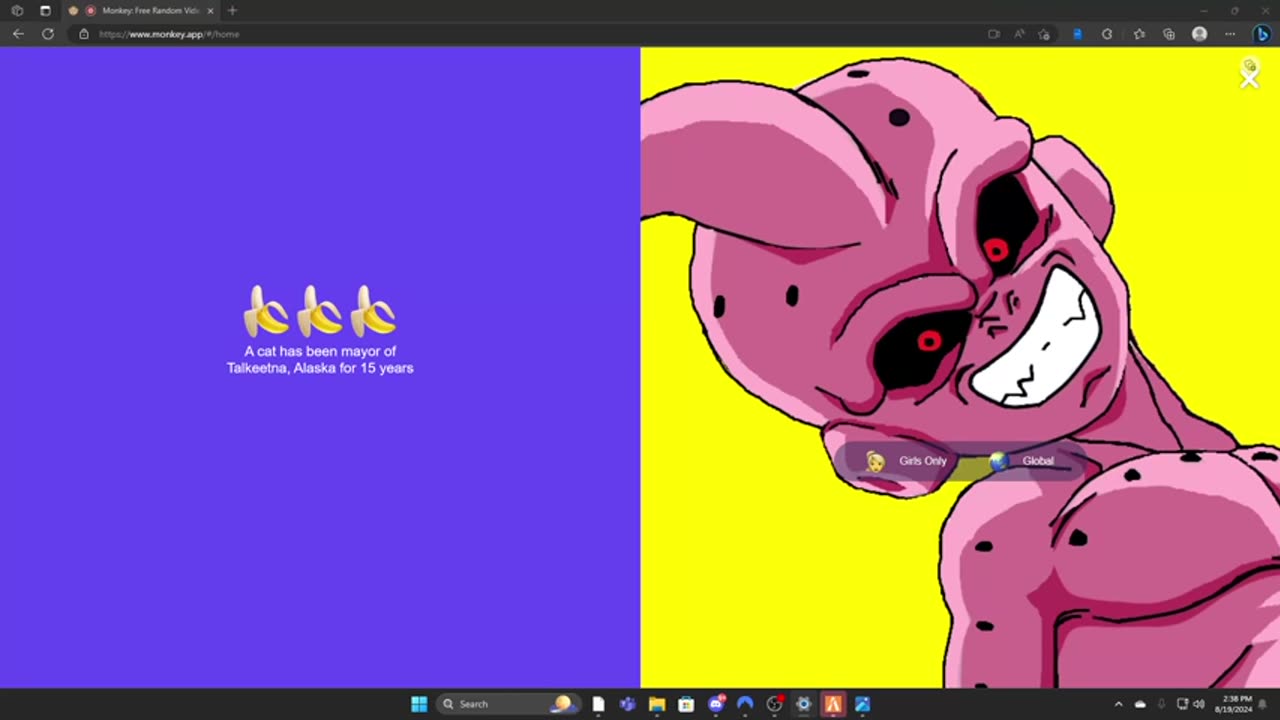Open Microsoft Store from the taskbar
This screenshot has width=1280, height=720.
coord(686,704)
